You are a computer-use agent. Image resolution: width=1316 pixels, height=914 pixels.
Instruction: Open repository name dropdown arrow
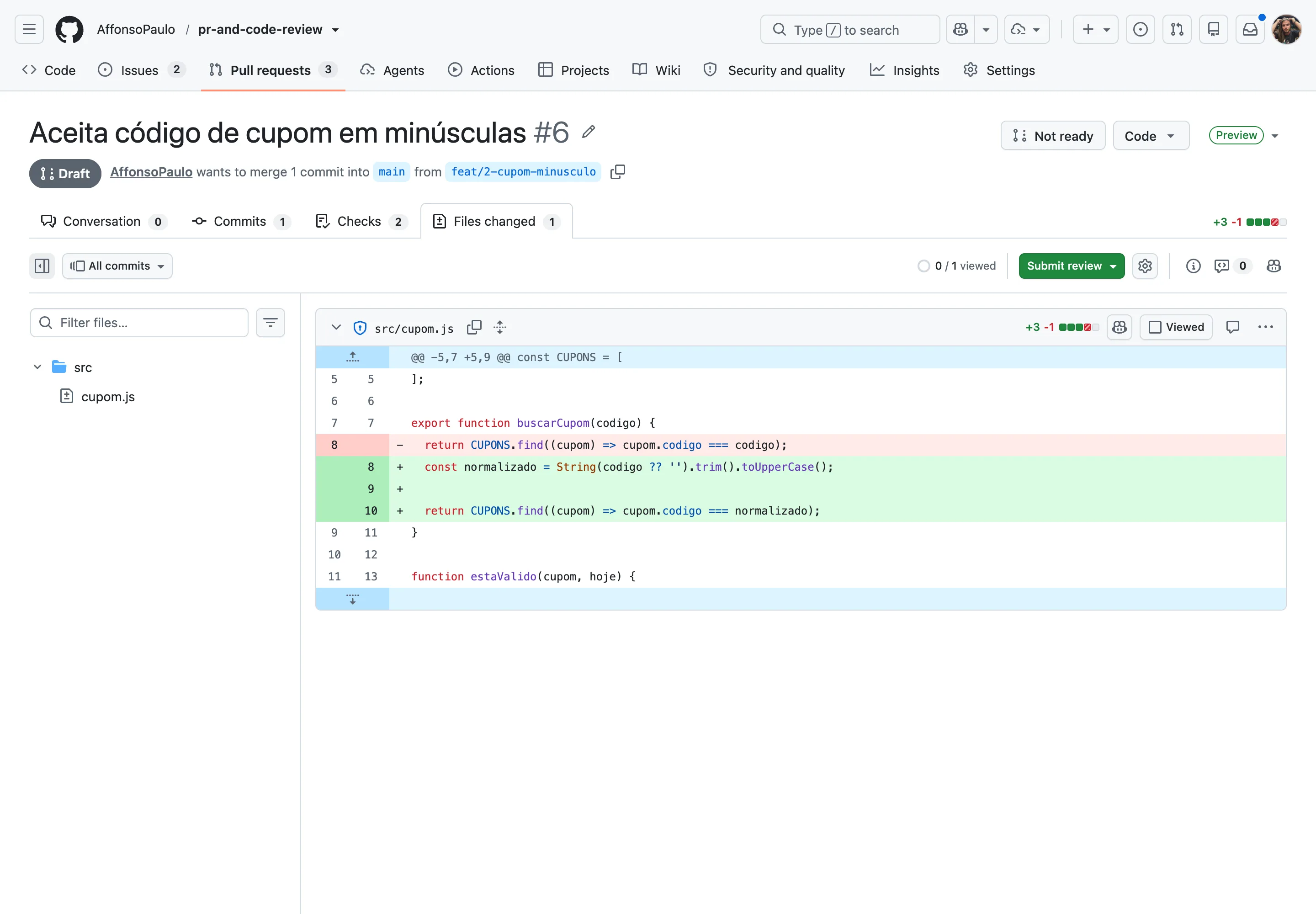coord(335,30)
